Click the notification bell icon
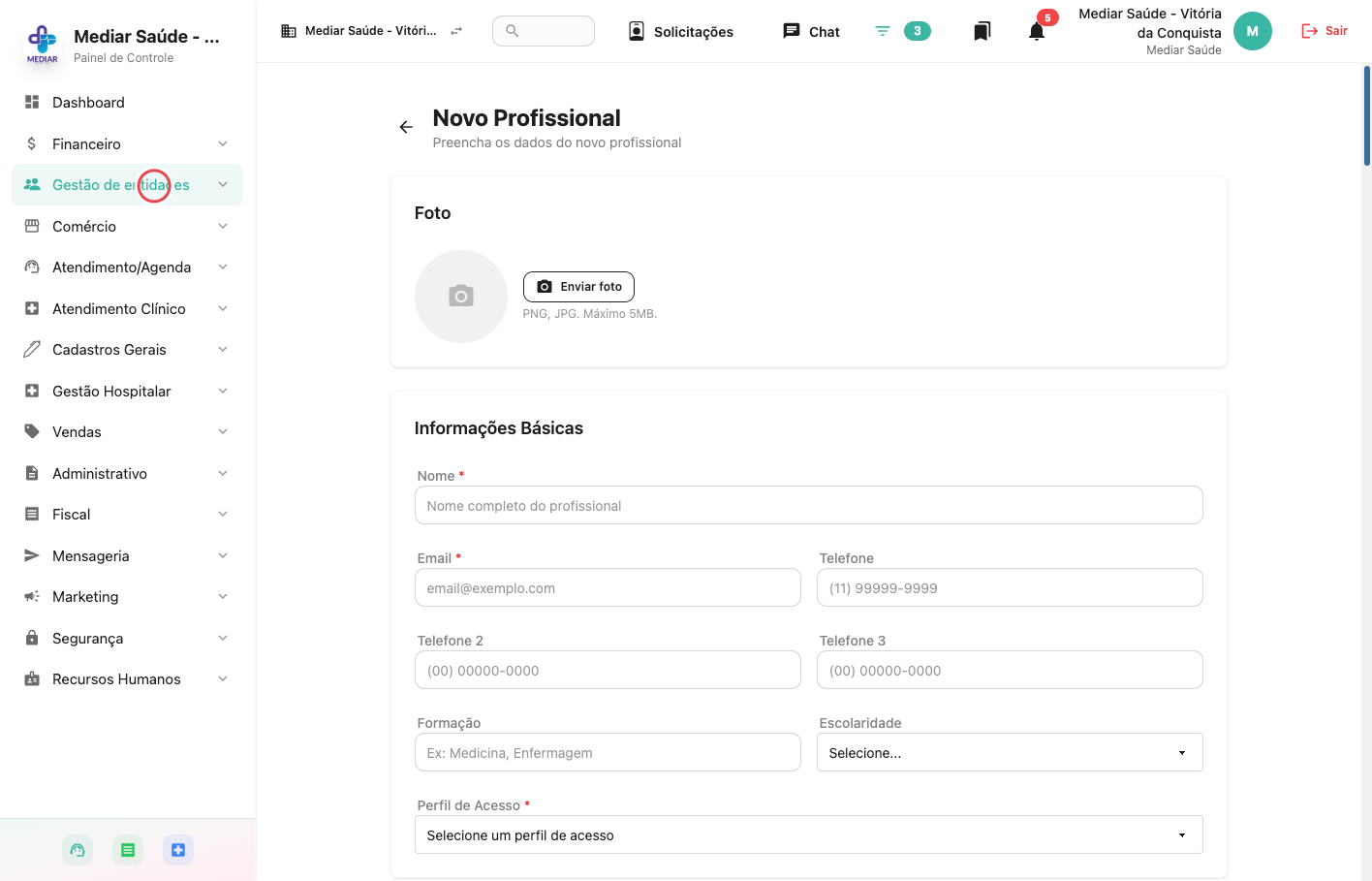This screenshot has width=1372, height=881. coord(1037,31)
